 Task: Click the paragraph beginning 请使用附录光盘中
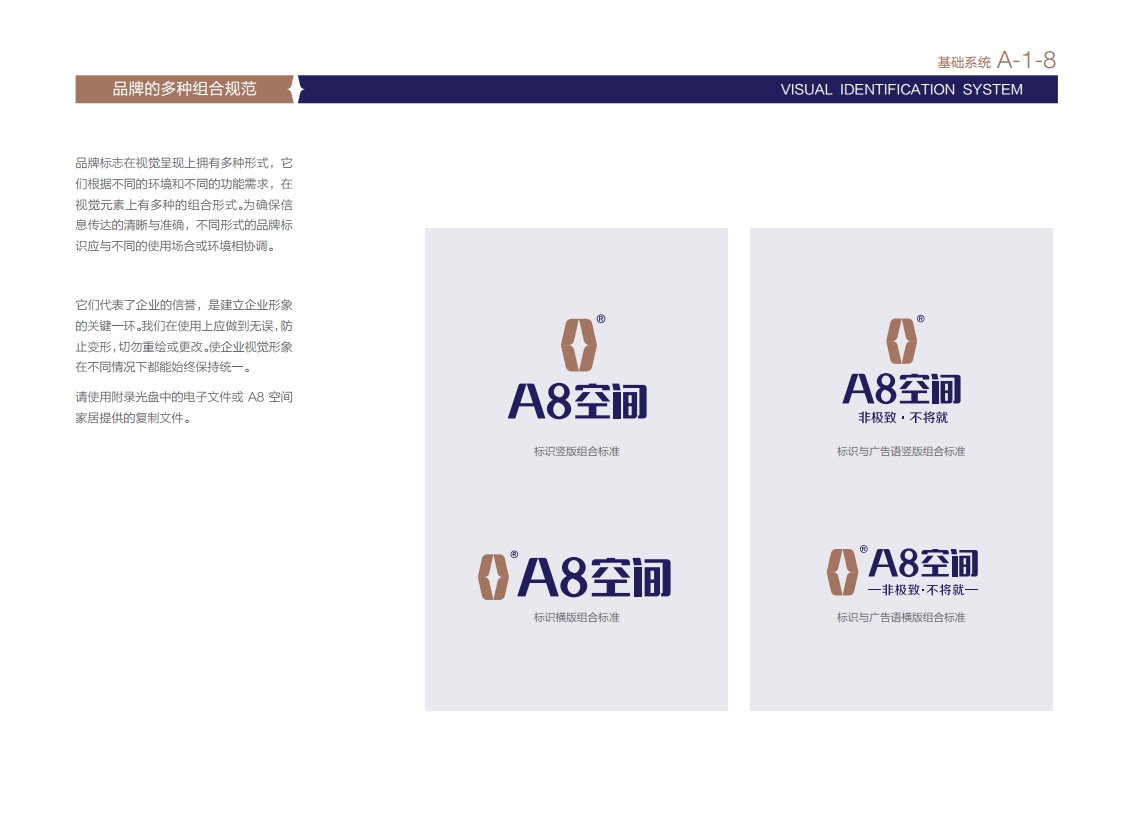click(184, 407)
